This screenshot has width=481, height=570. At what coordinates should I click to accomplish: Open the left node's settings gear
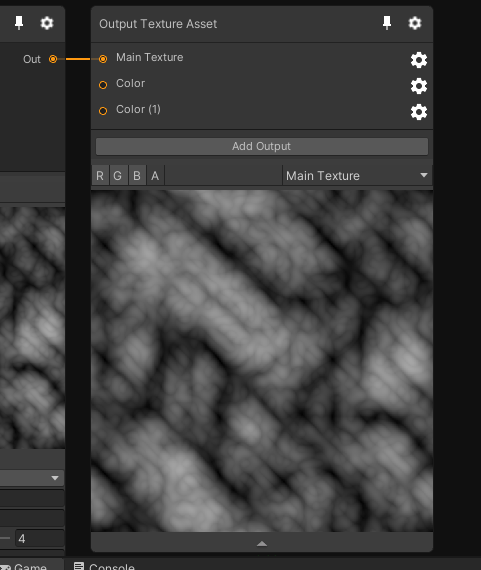click(x=47, y=23)
